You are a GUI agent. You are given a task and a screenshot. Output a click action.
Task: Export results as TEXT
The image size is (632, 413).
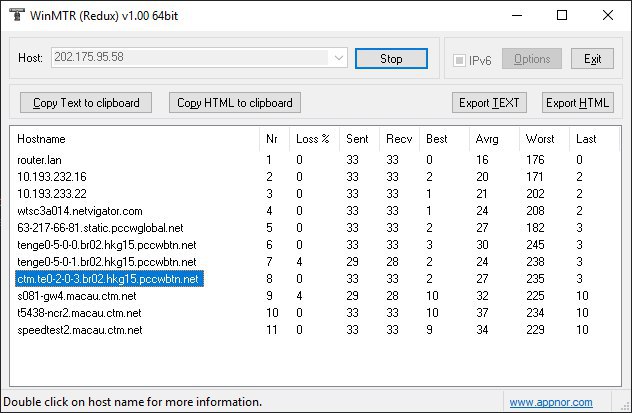click(x=489, y=103)
